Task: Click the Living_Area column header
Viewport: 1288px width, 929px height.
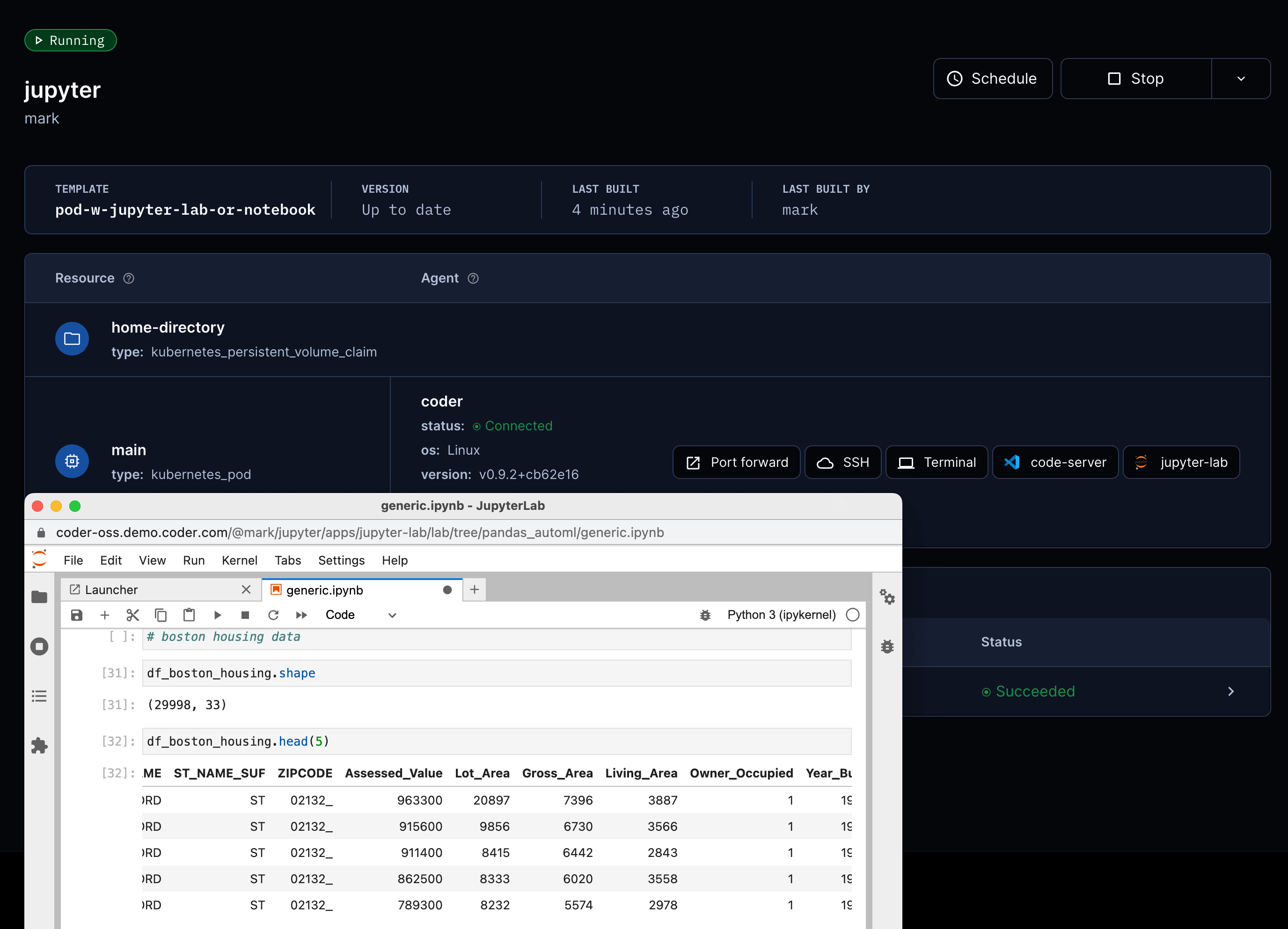Action: click(x=641, y=774)
